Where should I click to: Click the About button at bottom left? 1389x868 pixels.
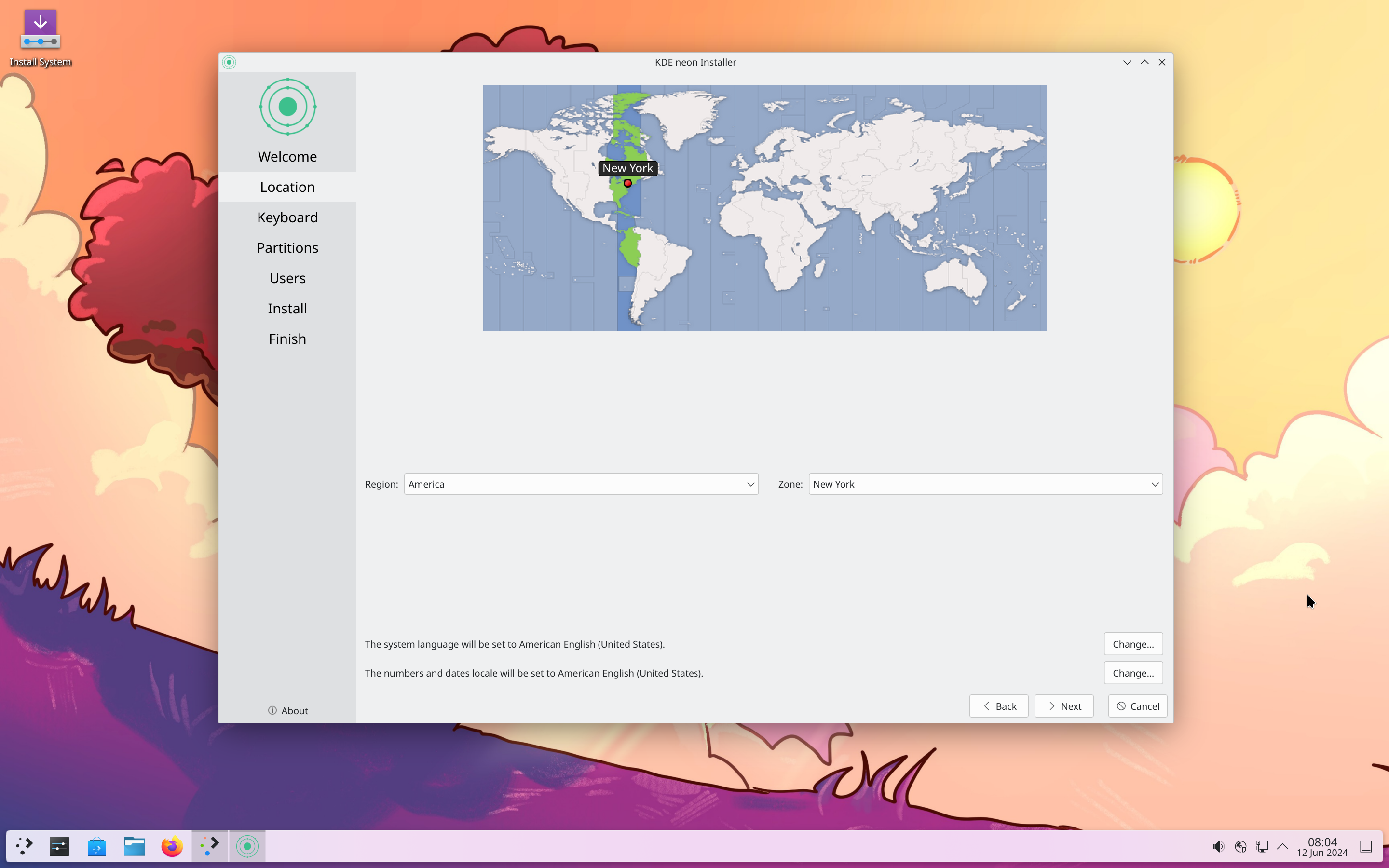coord(287,710)
